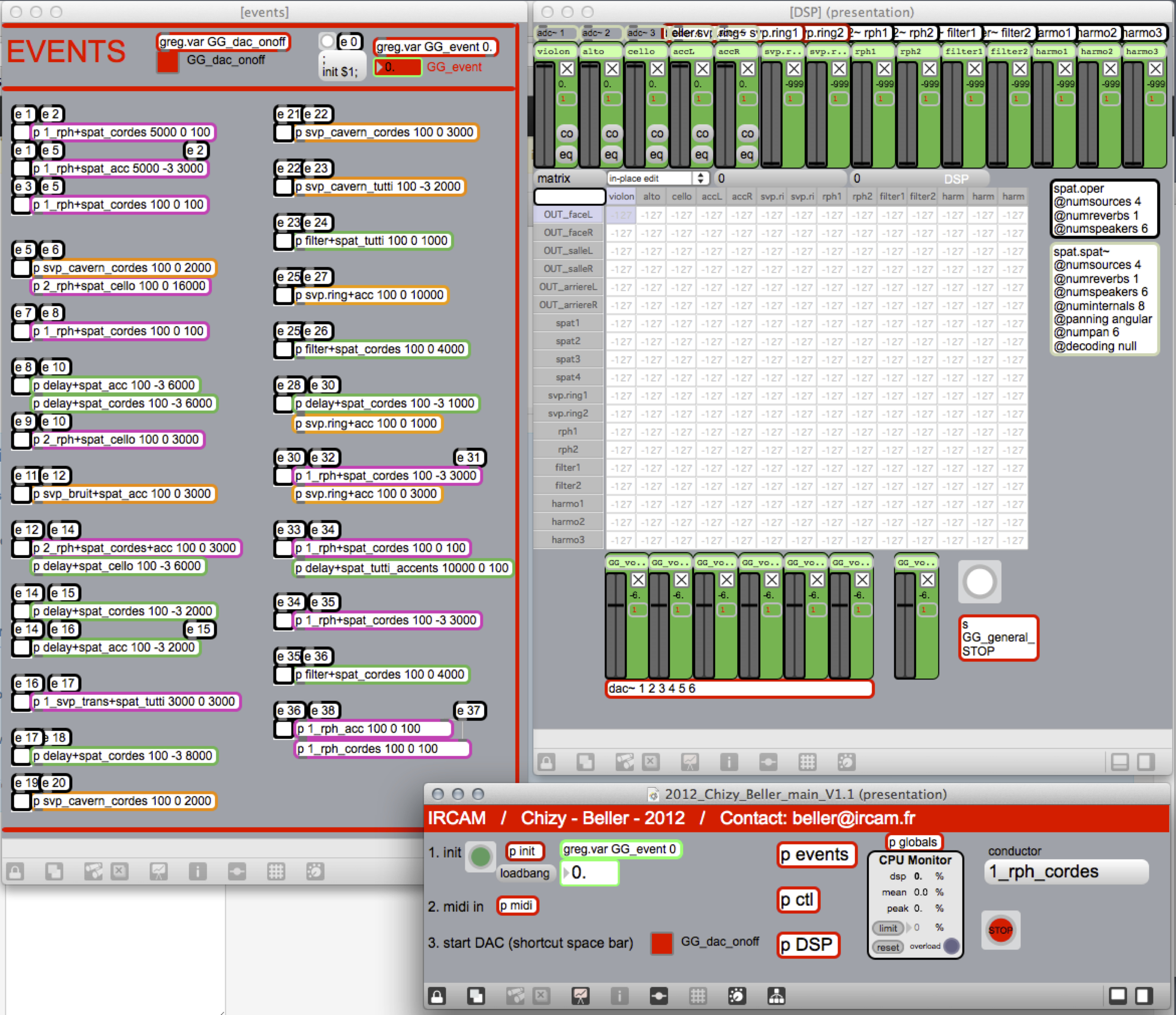The image size is (1176, 1015).
Task: Toggle the checkbox beside p svp_cavern_tutti 100 -3 2000
Action: point(283,187)
